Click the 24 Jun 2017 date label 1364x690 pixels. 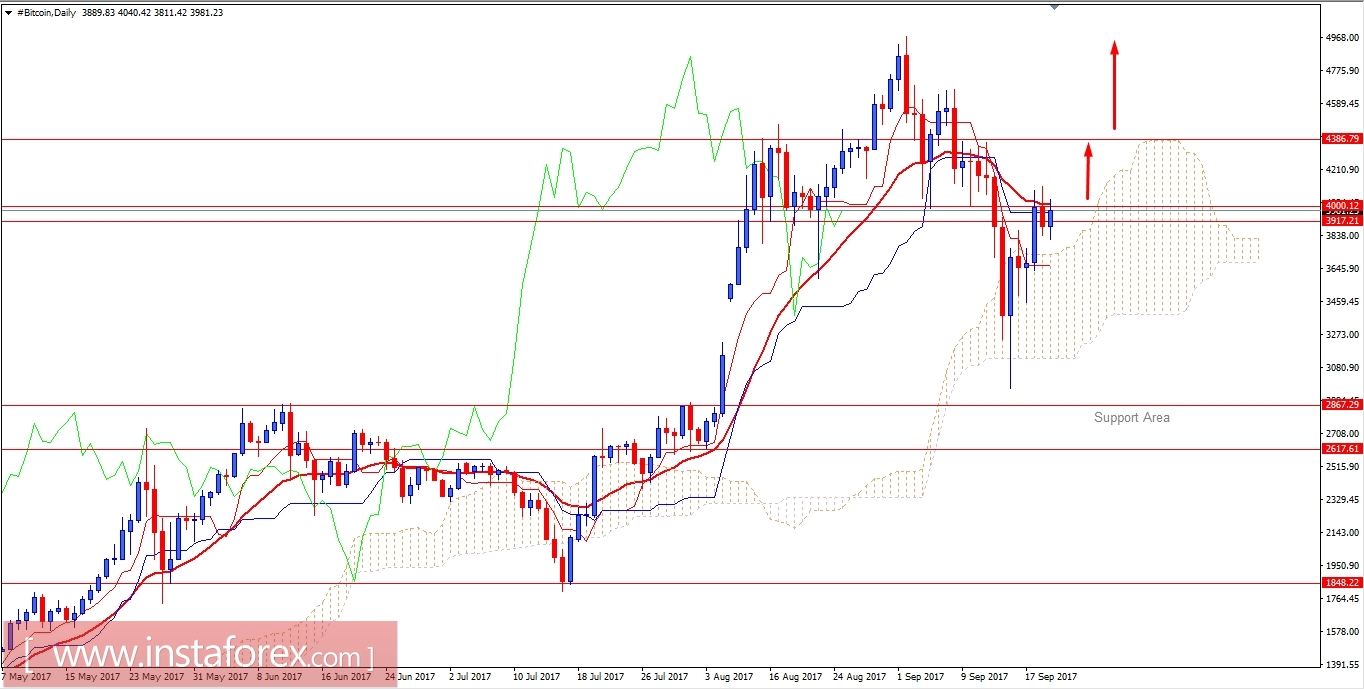click(x=410, y=677)
